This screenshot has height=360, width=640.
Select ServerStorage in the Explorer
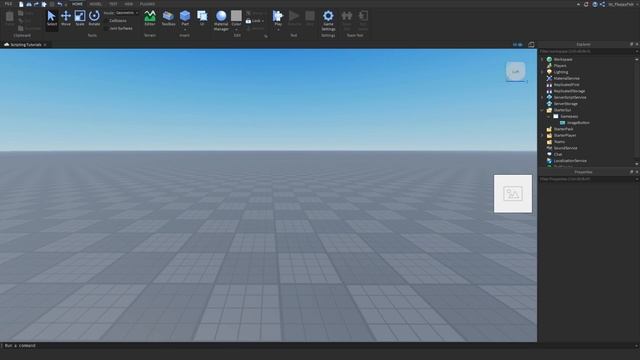click(x=565, y=104)
